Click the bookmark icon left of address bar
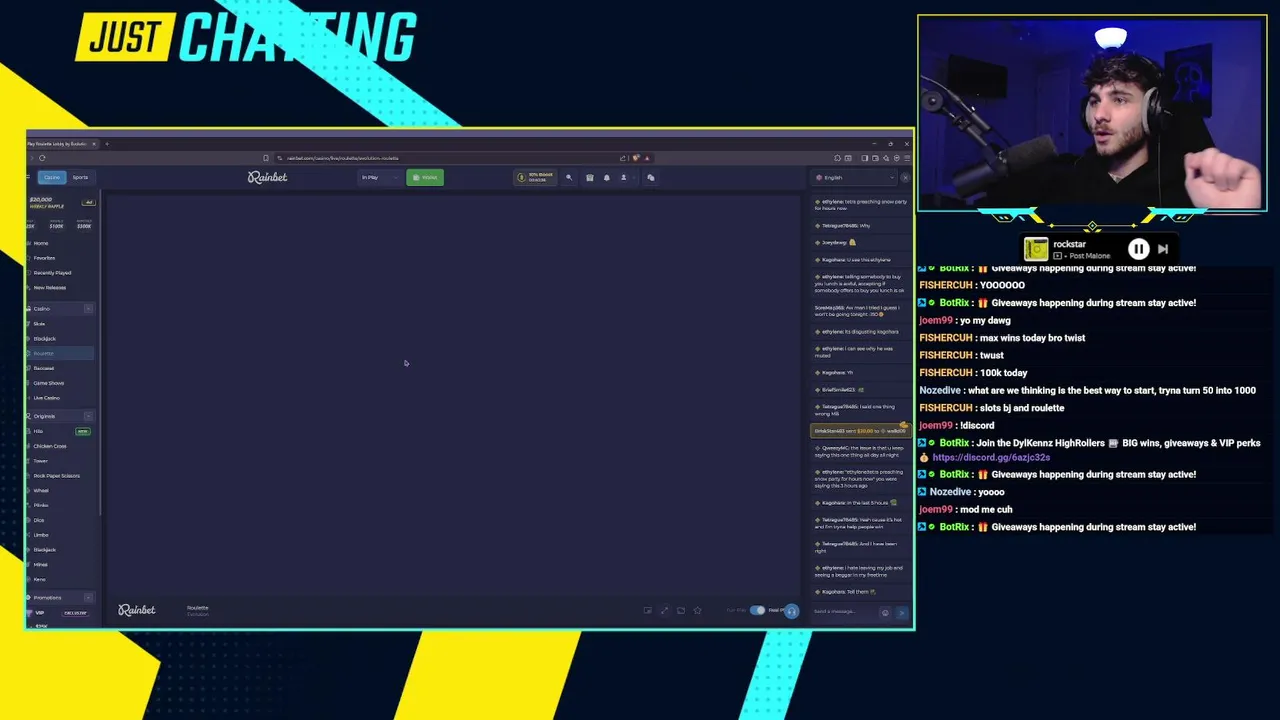This screenshot has height=720, width=1280. pos(265,158)
